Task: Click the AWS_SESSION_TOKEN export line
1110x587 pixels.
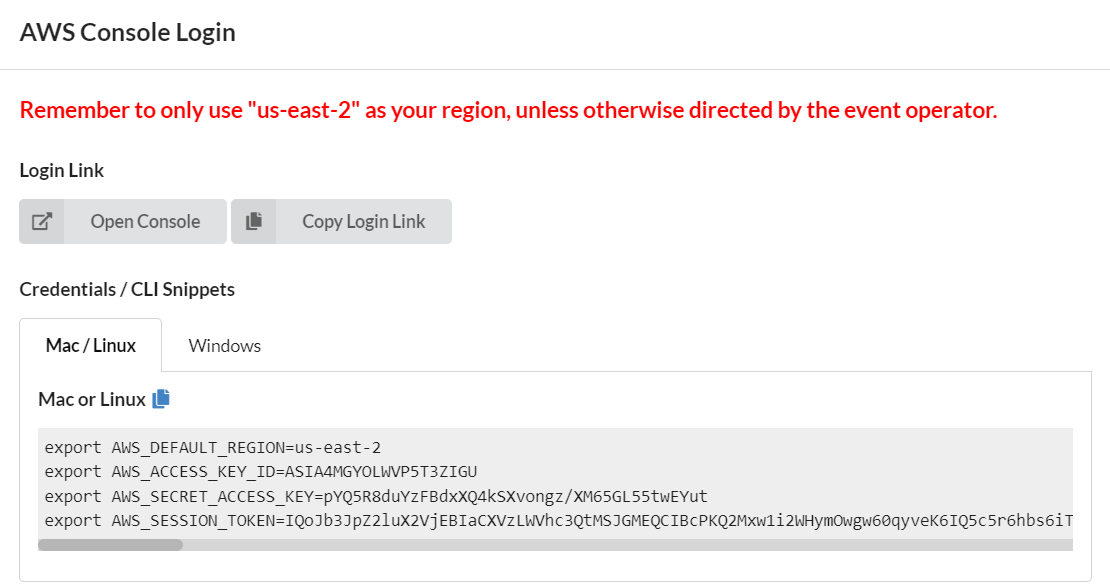Action: point(559,520)
